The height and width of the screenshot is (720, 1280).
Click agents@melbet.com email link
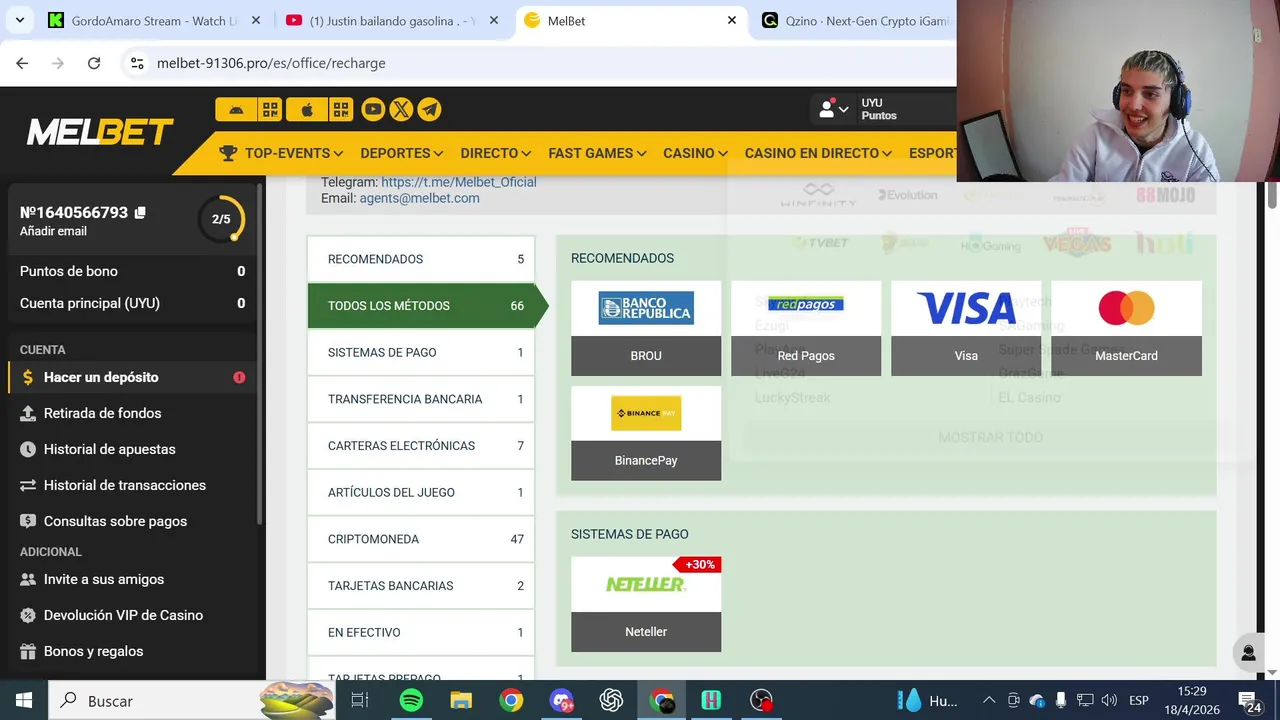[419, 198]
